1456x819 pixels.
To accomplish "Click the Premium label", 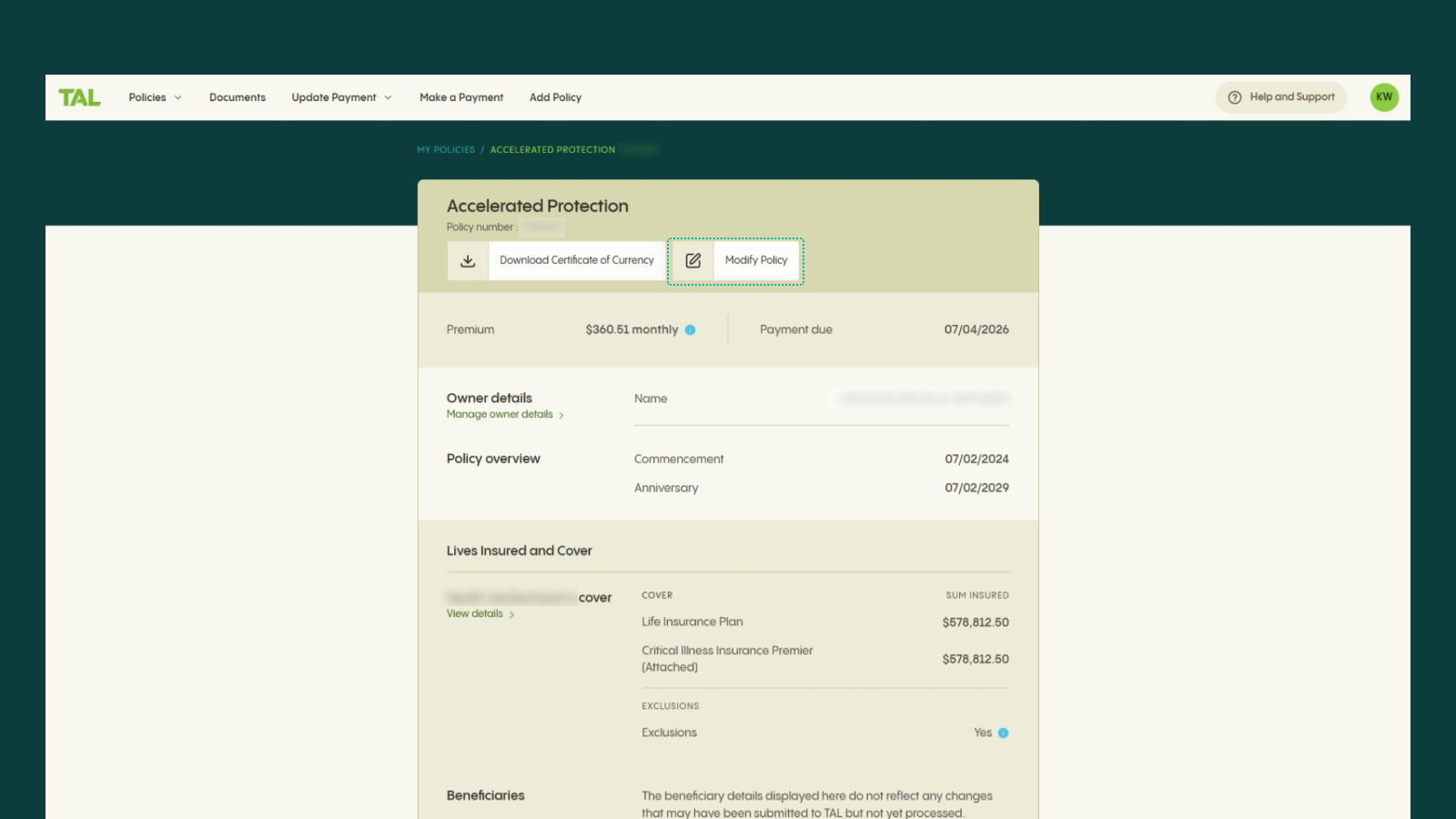I will pyautogui.click(x=470, y=329).
